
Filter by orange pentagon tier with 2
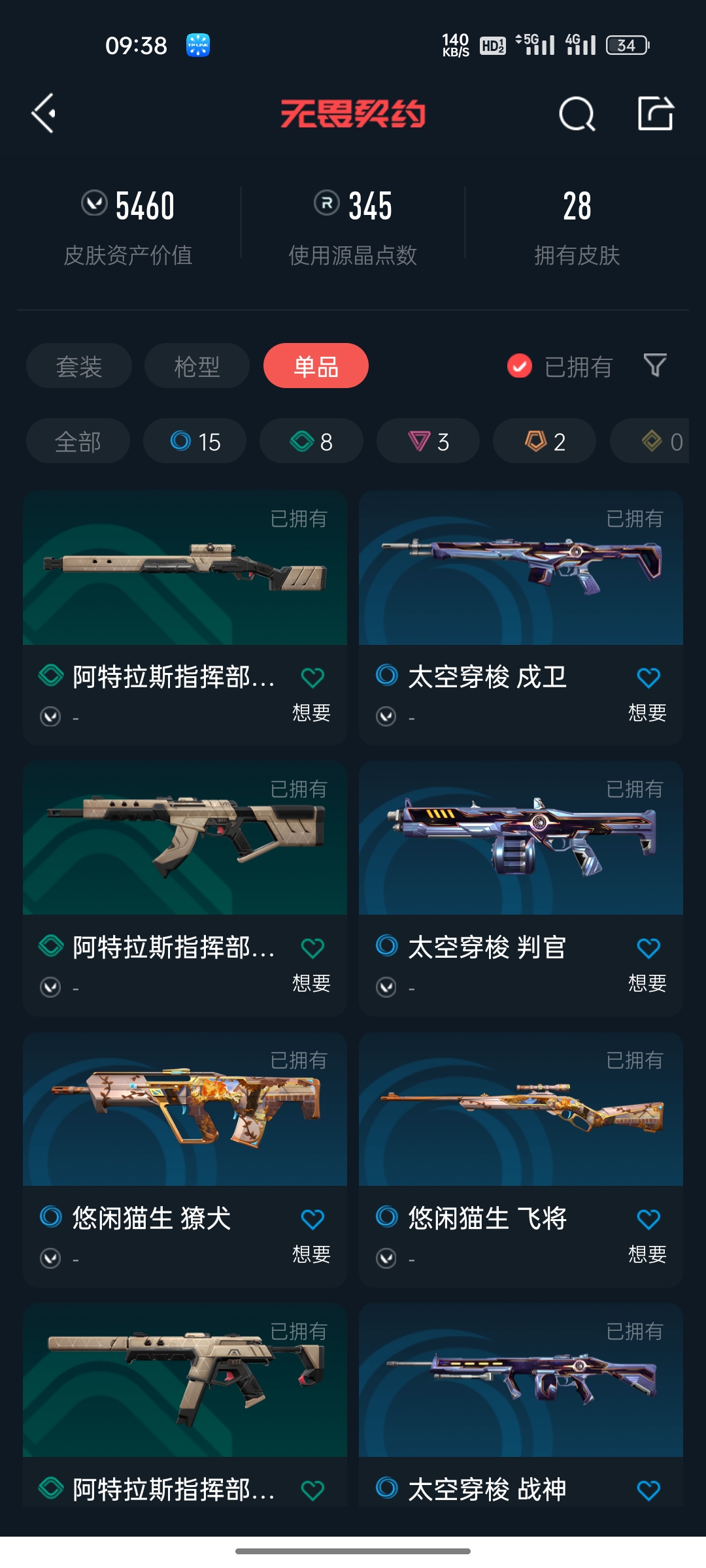pyautogui.click(x=545, y=441)
